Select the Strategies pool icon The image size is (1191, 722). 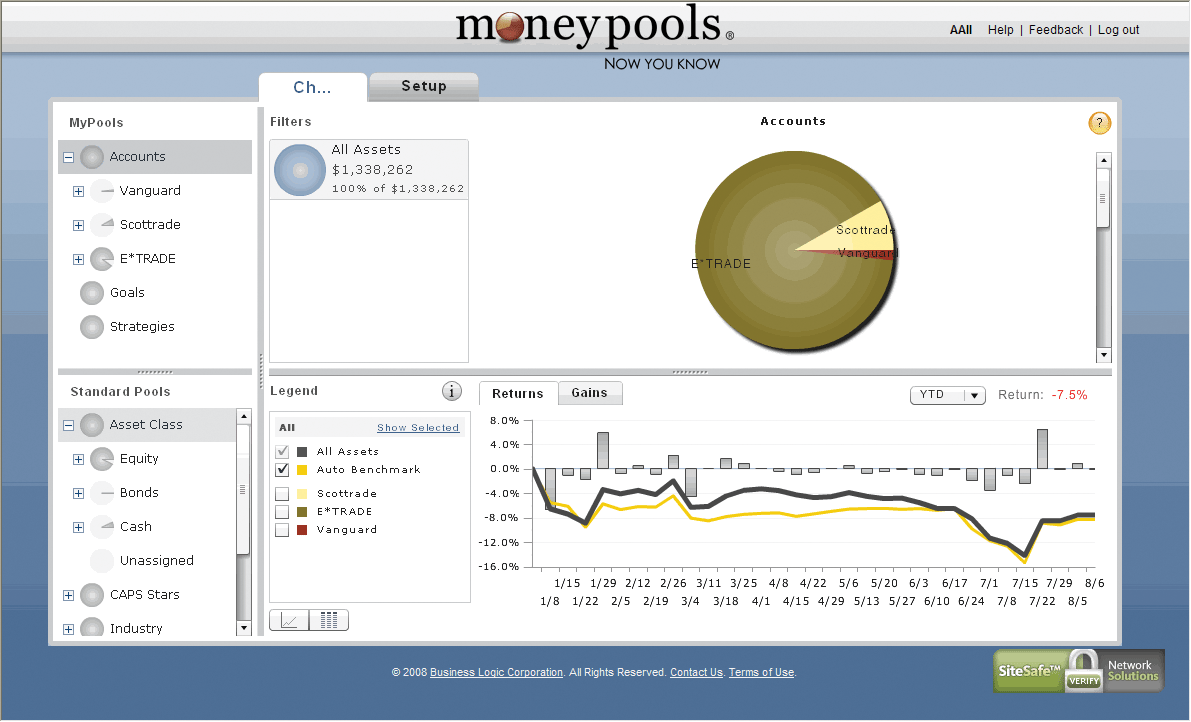pyautogui.click(x=92, y=327)
